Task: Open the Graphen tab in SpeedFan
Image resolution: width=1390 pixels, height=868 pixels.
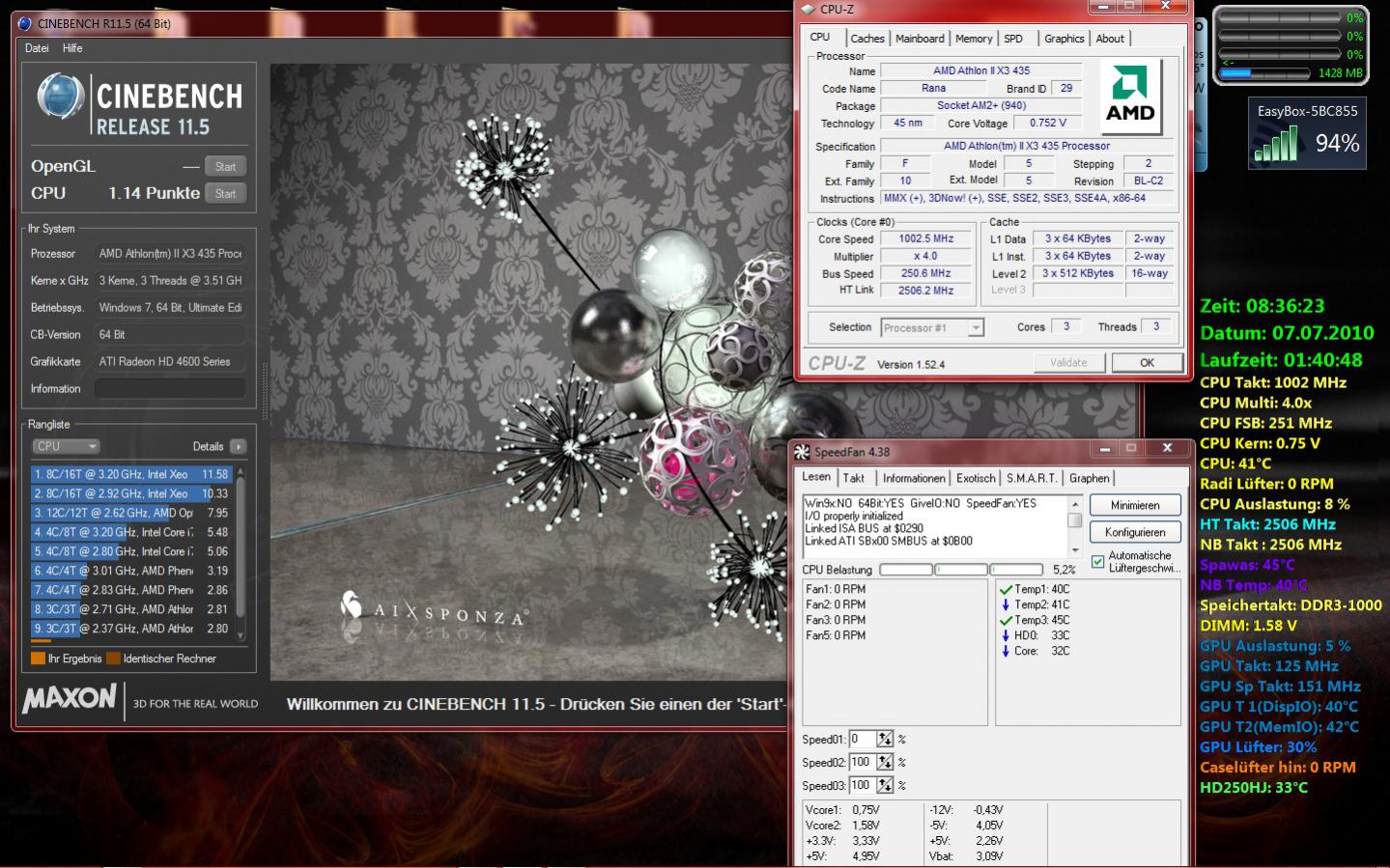Action: (x=1090, y=478)
